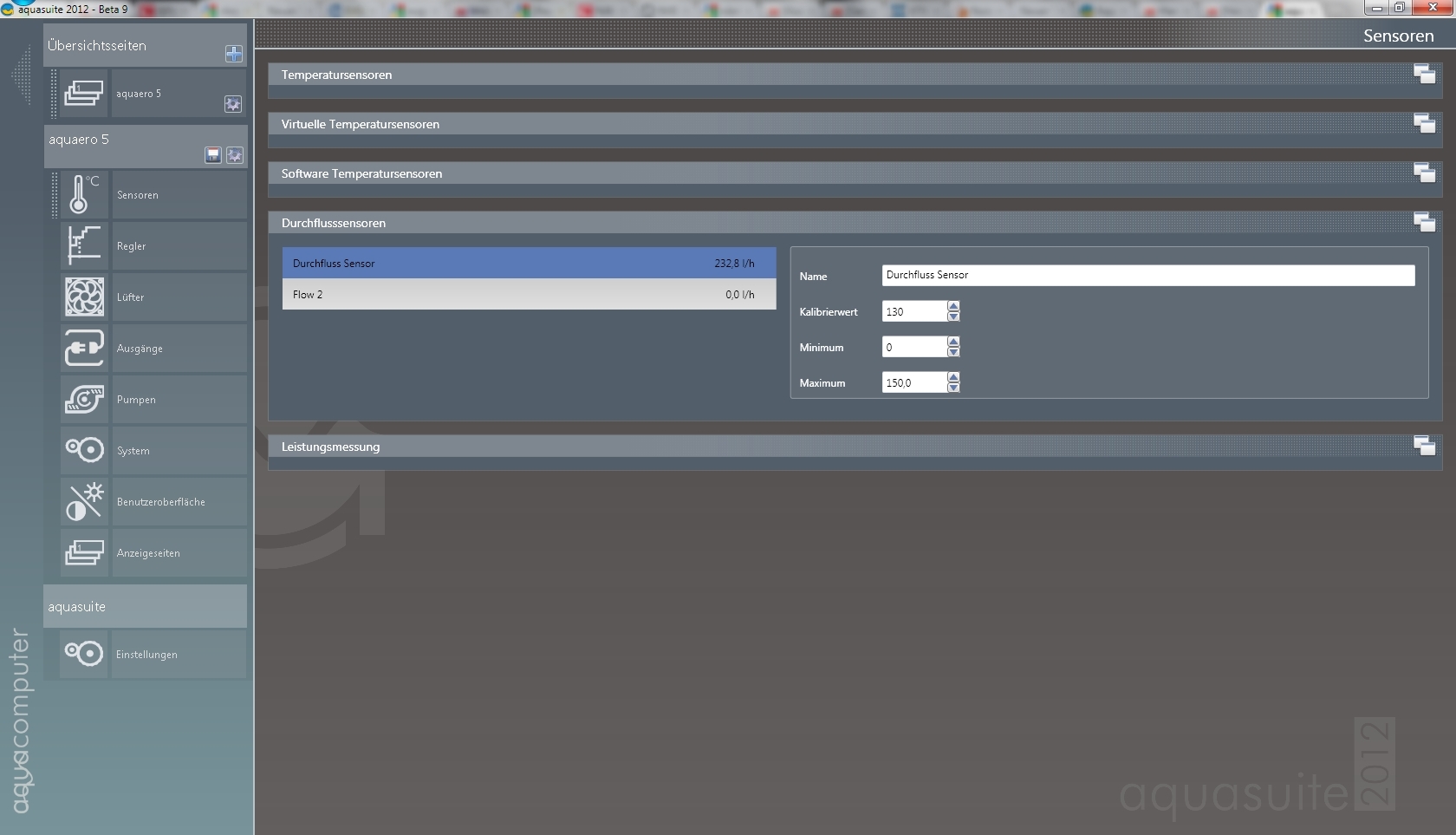This screenshot has width=1456, height=835.
Task: Open settings gear of aquaero 5 overview page
Action: [x=233, y=104]
